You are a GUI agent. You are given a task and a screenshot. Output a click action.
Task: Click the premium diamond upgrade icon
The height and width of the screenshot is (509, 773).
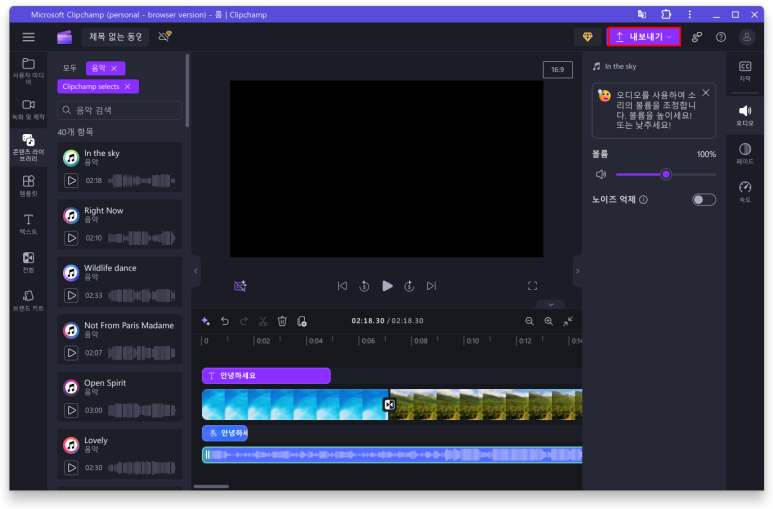pos(587,37)
